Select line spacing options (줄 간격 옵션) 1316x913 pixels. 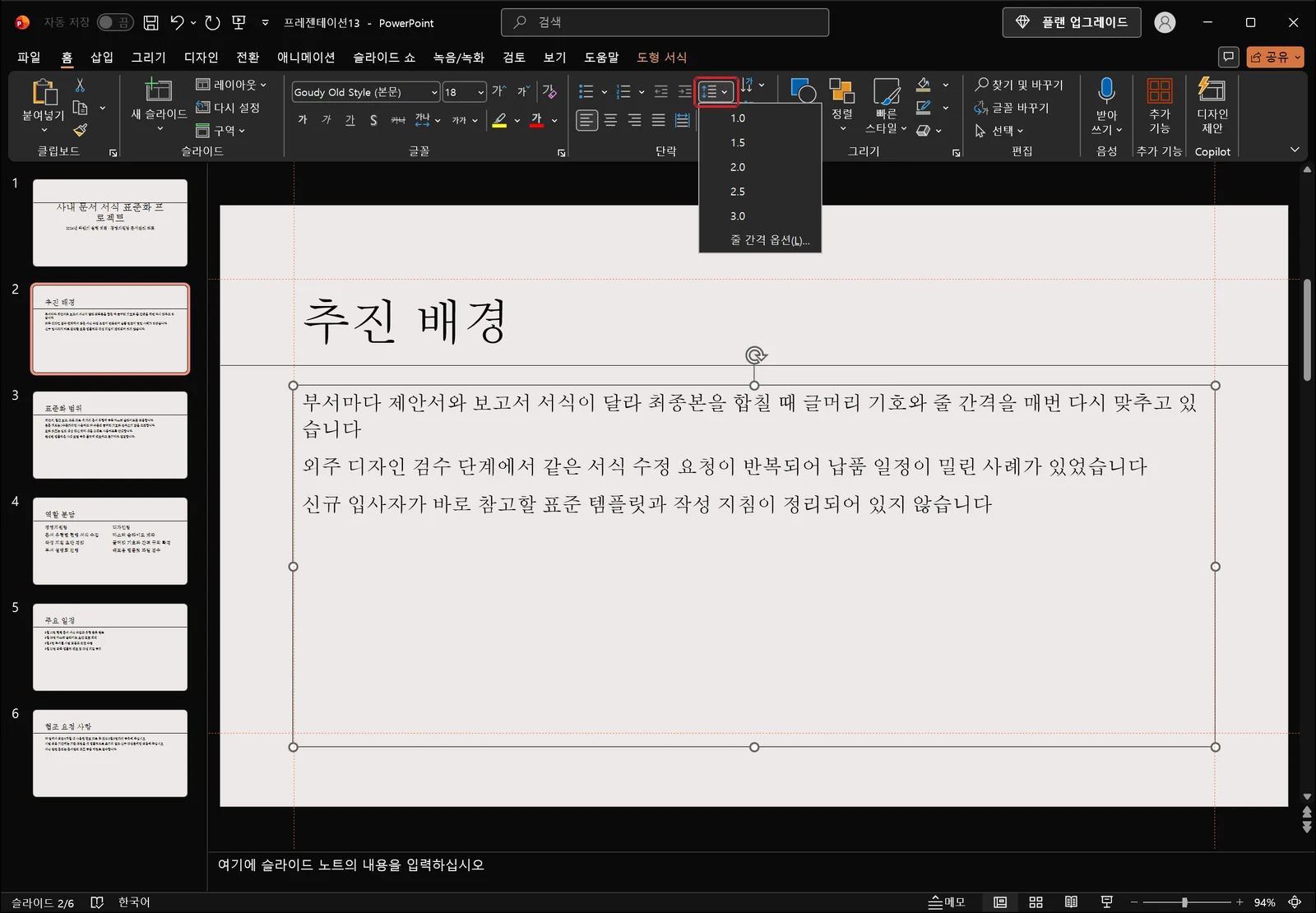[x=760, y=240]
